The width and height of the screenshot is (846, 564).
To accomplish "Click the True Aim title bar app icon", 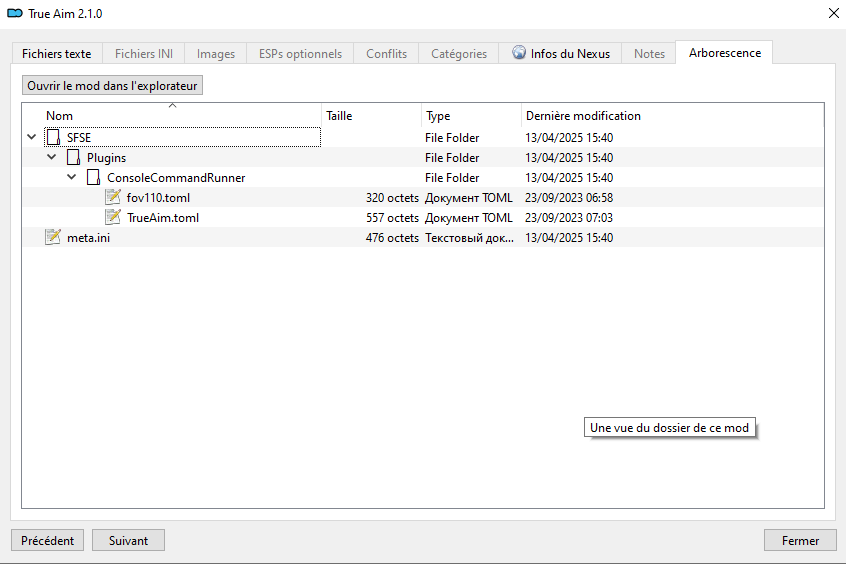I will (15, 13).
